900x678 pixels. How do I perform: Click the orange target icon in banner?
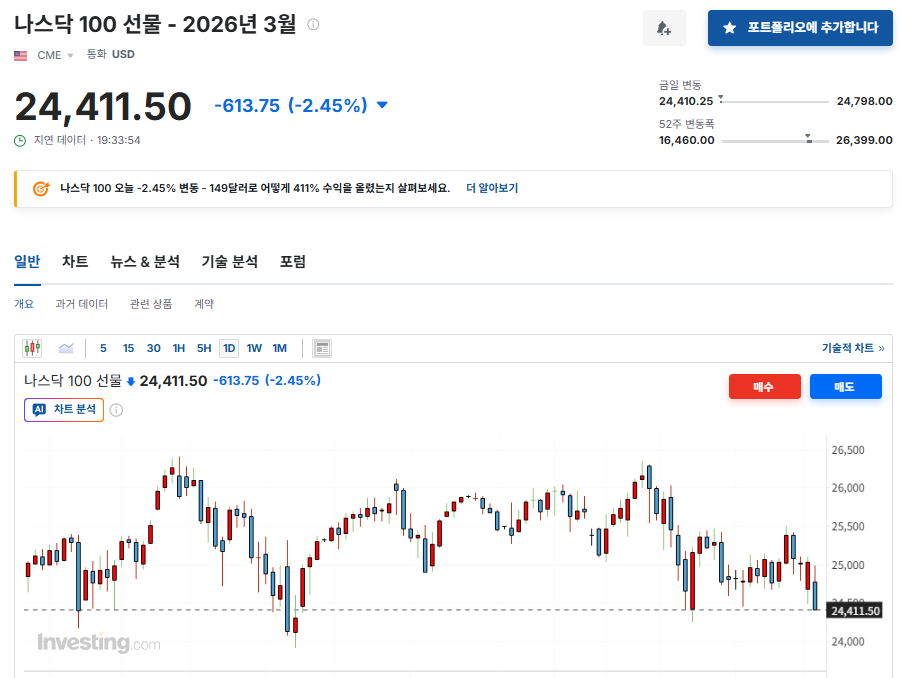click(40, 188)
